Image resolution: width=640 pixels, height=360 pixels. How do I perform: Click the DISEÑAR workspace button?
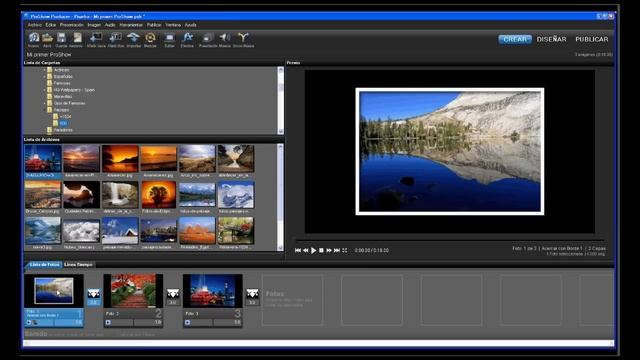[x=551, y=39]
